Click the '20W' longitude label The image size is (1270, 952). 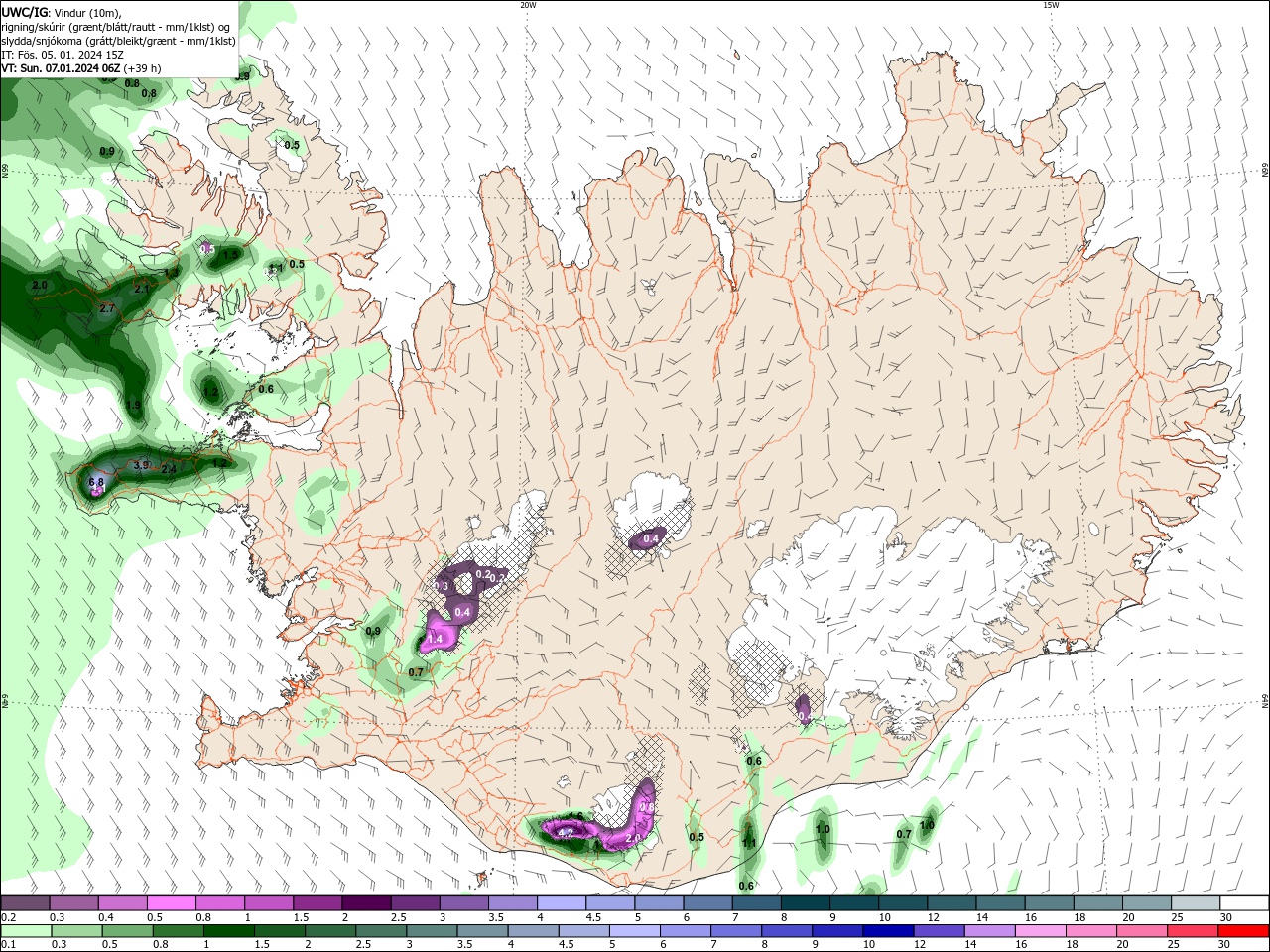pos(528,5)
